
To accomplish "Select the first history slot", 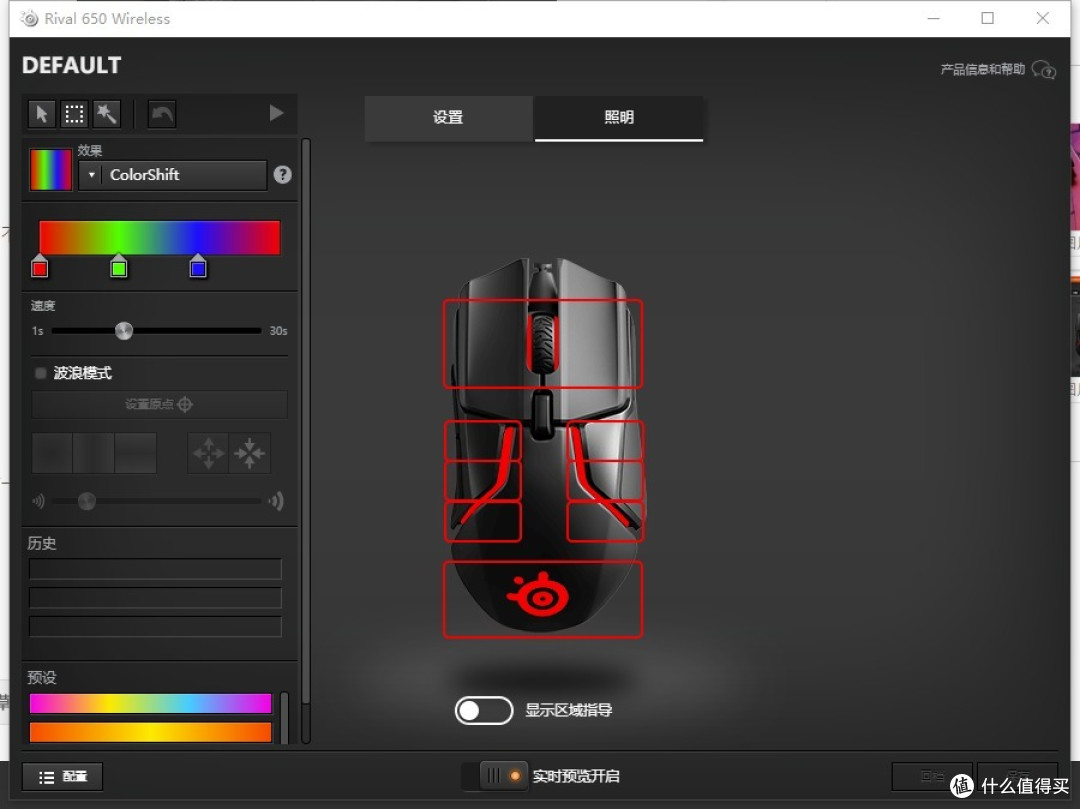I will (156, 569).
